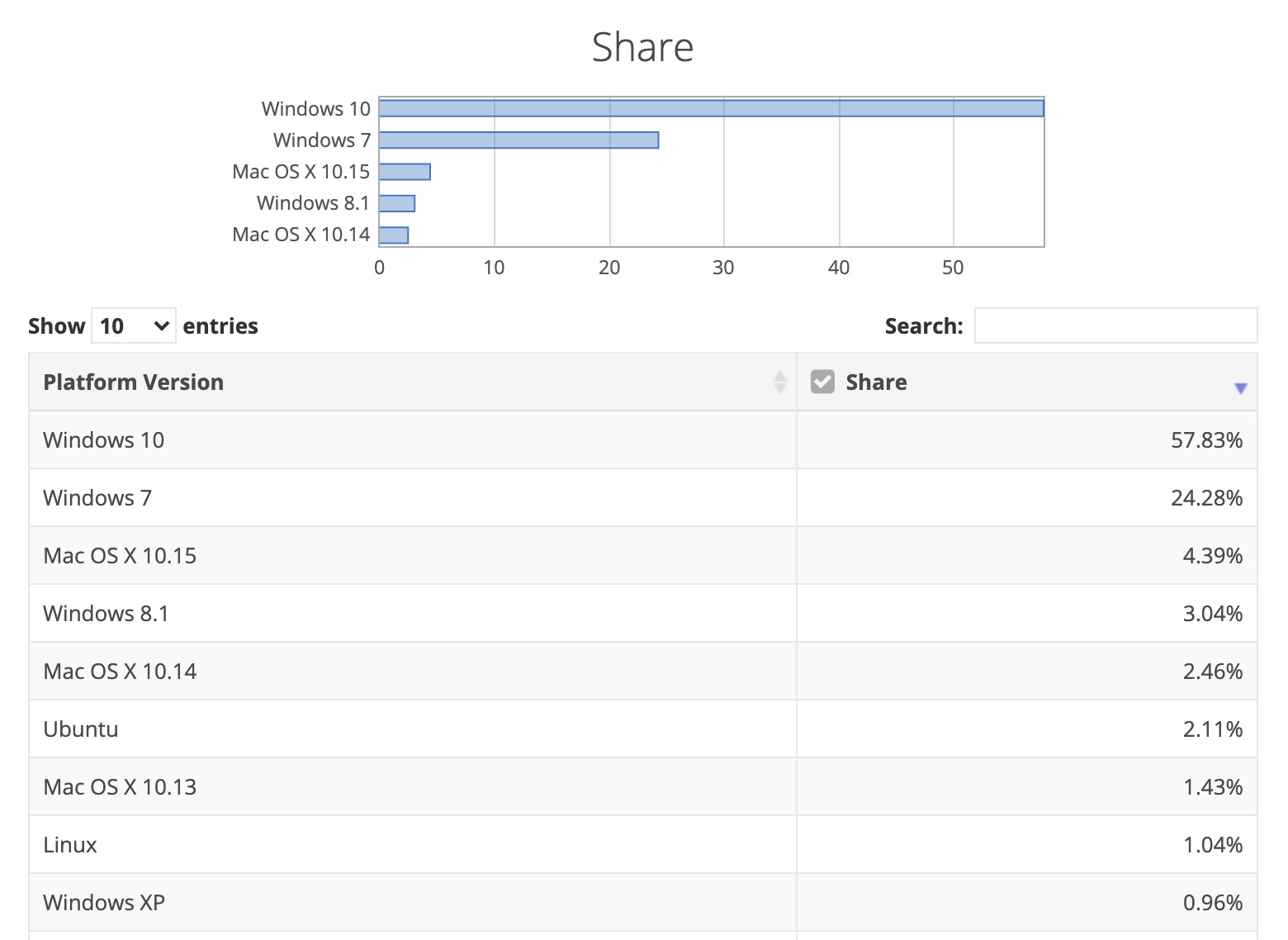1288x940 pixels.
Task: Click the Share chart title
Action: click(x=642, y=47)
